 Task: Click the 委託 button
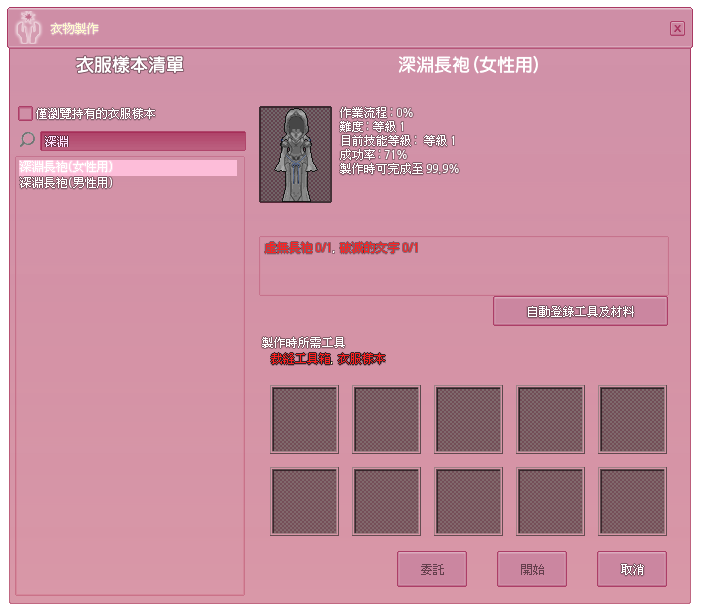pyautogui.click(x=432, y=569)
